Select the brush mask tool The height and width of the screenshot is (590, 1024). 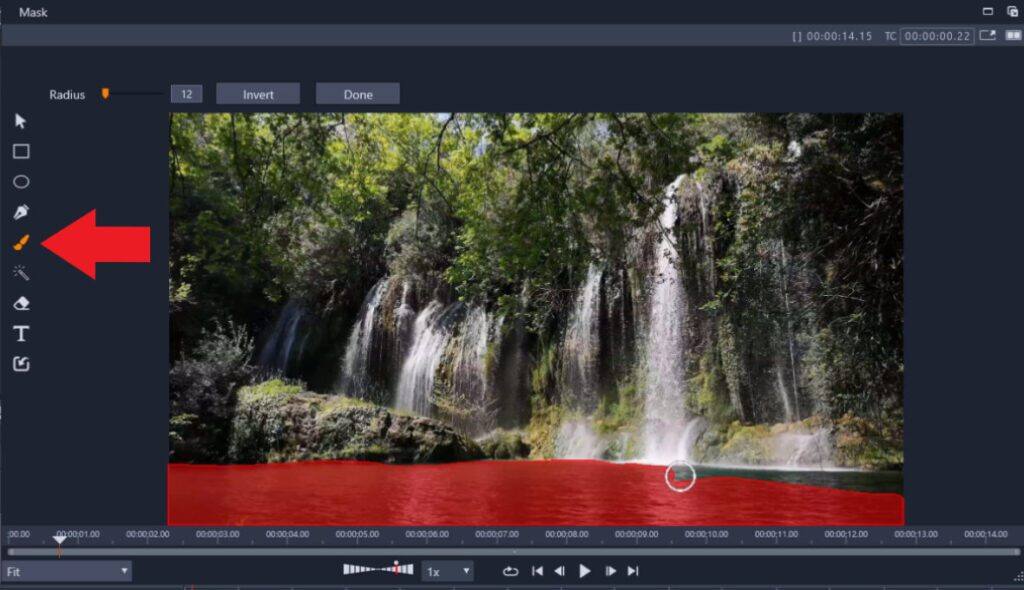[21, 241]
